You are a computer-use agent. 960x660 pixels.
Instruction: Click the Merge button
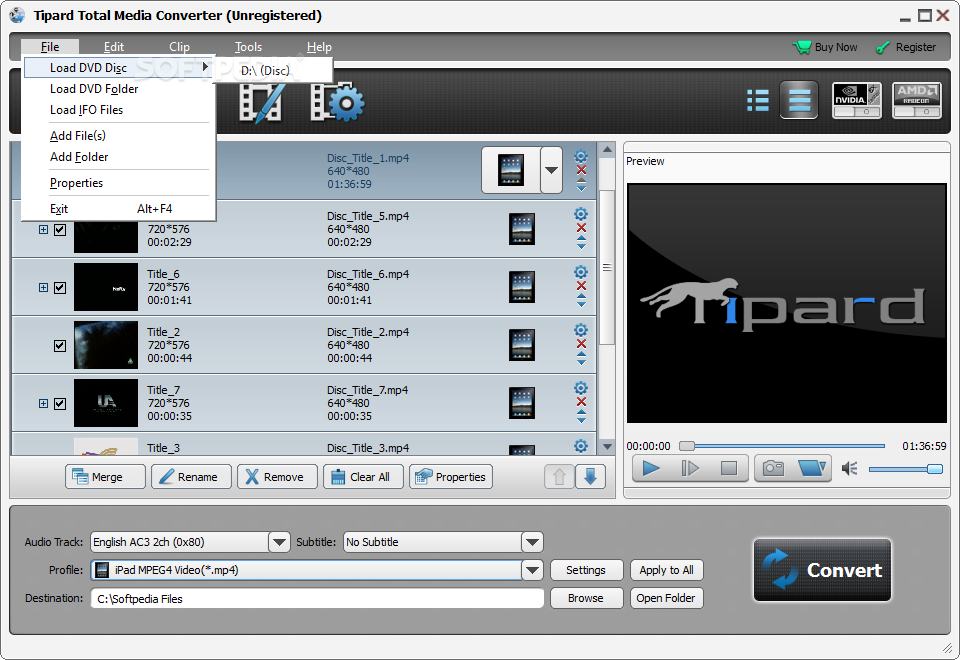[105, 476]
